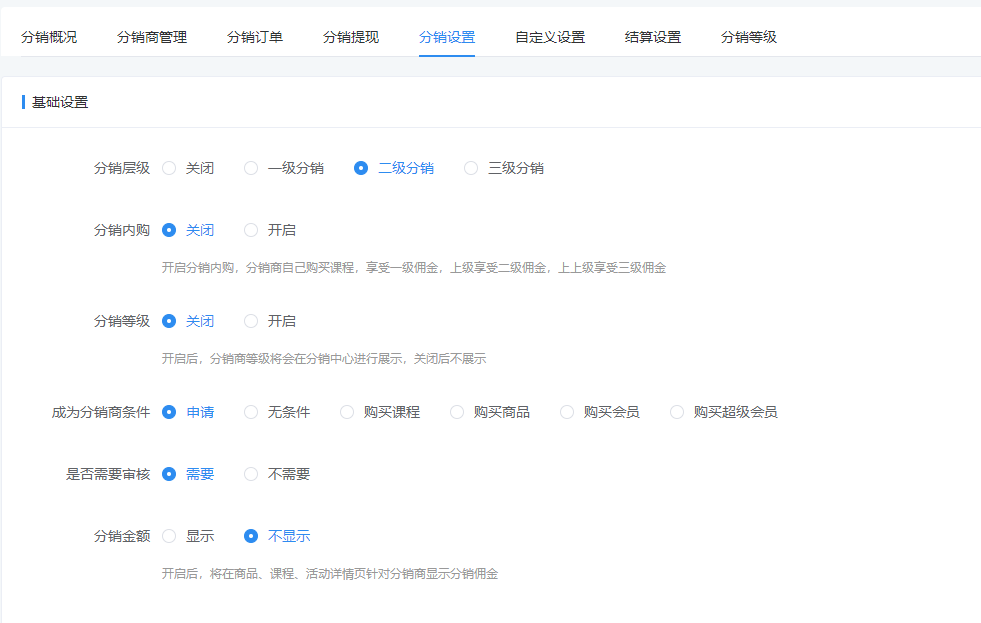981x623 pixels.
Task: Click the hint text about 分销中心进行展示
Action: 324,358
